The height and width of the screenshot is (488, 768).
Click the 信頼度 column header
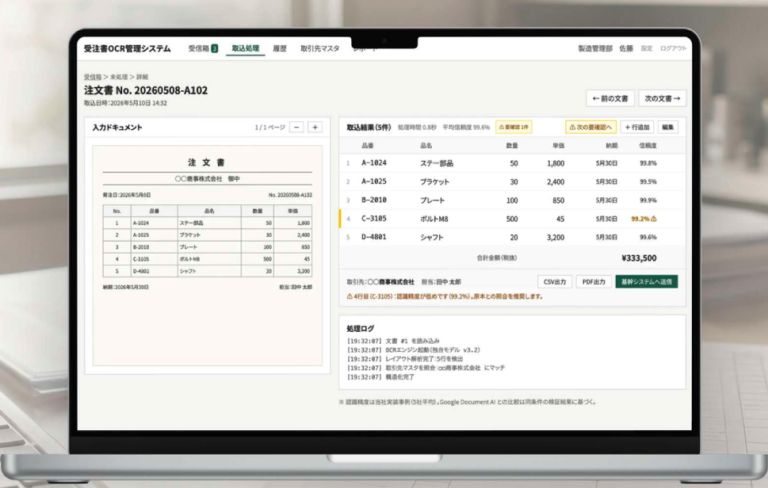(648, 146)
